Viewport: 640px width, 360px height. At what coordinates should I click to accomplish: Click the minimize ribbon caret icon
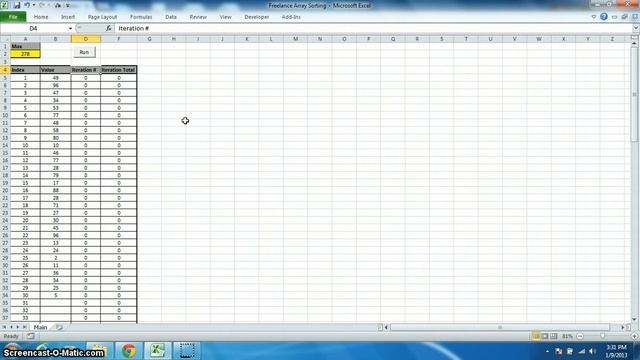(x=594, y=17)
